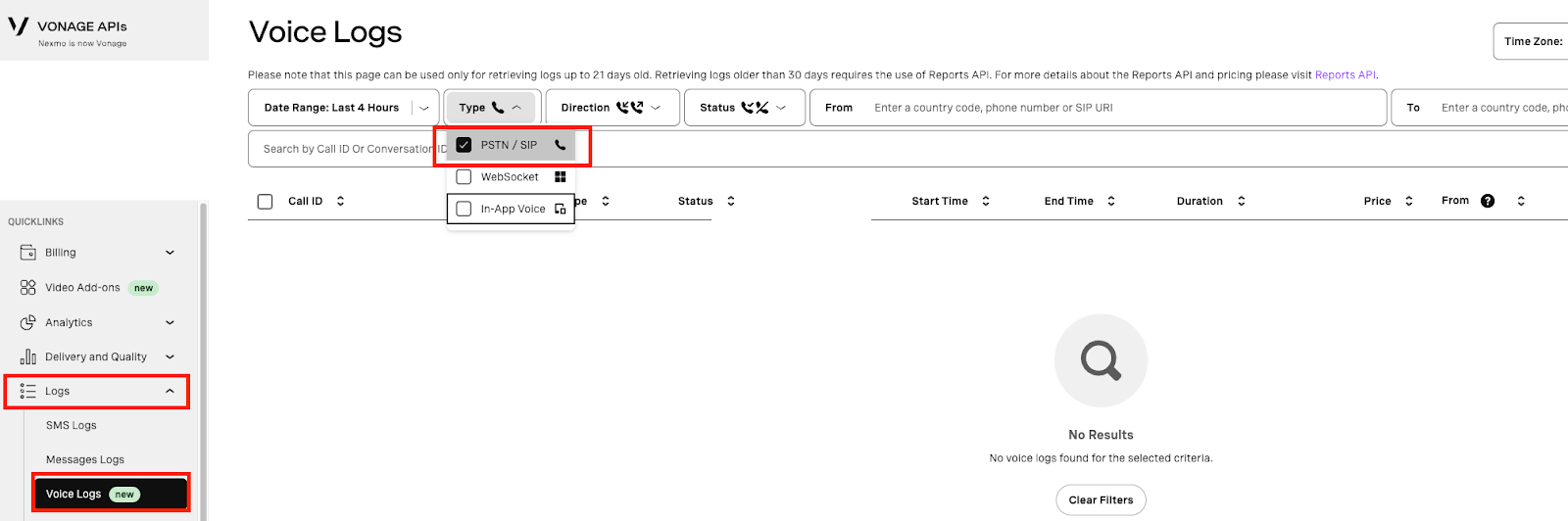Screen dimensions: 1568x521
Task: Click the End Time column header
Action: tap(1068, 201)
